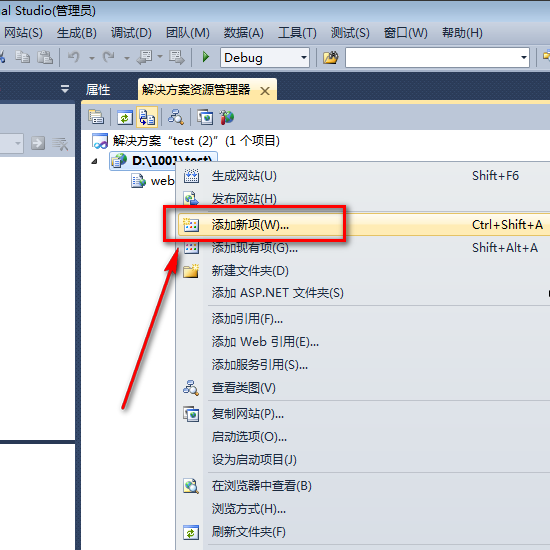Collapse the D:\1001\test project node
The image size is (550, 550).
(x=94, y=161)
